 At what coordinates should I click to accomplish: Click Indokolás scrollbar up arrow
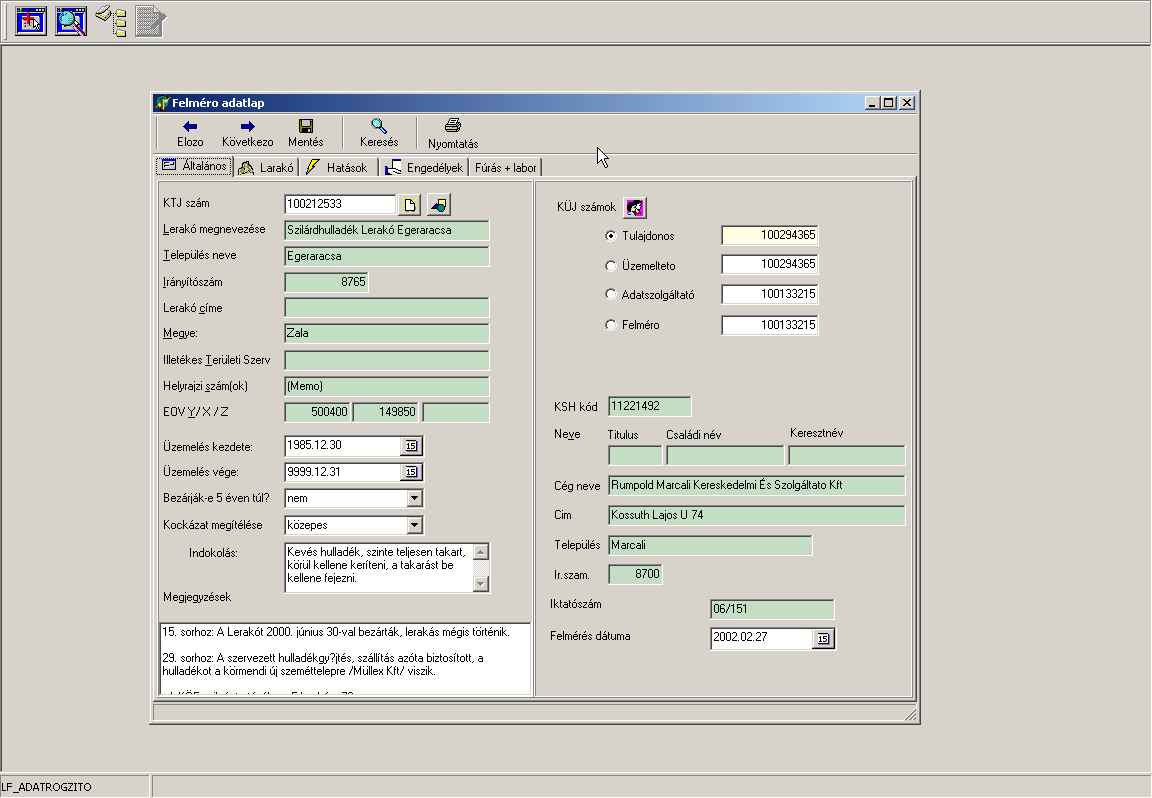pyautogui.click(x=481, y=552)
